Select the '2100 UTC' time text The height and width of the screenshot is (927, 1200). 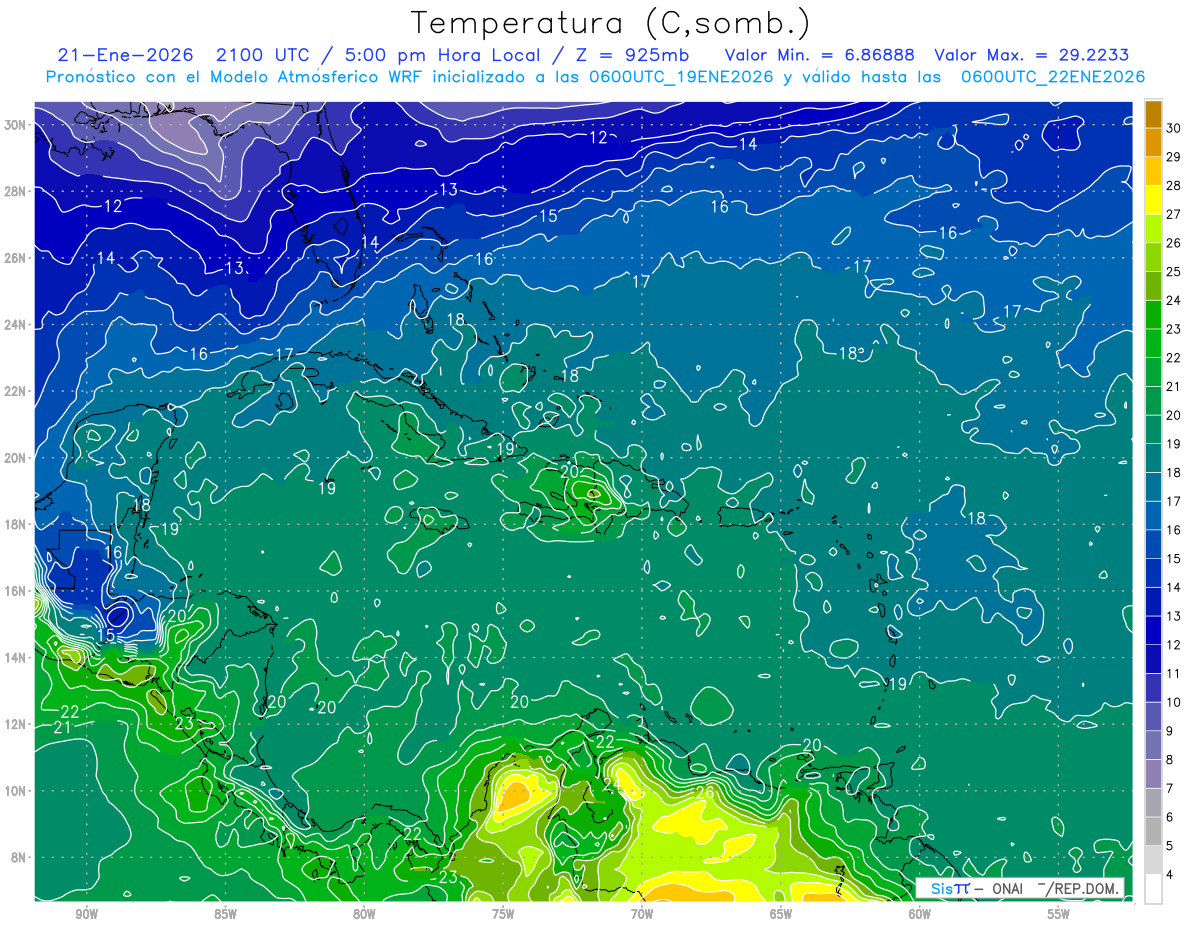pos(259,55)
